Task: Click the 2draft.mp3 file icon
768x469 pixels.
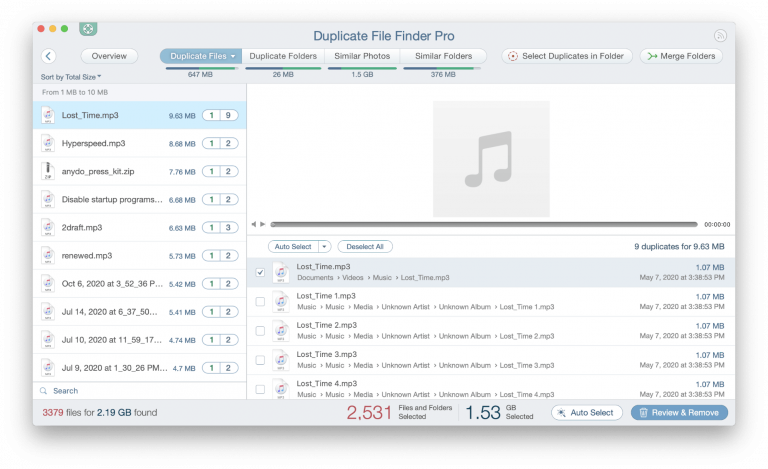Action: pyautogui.click(x=48, y=228)
